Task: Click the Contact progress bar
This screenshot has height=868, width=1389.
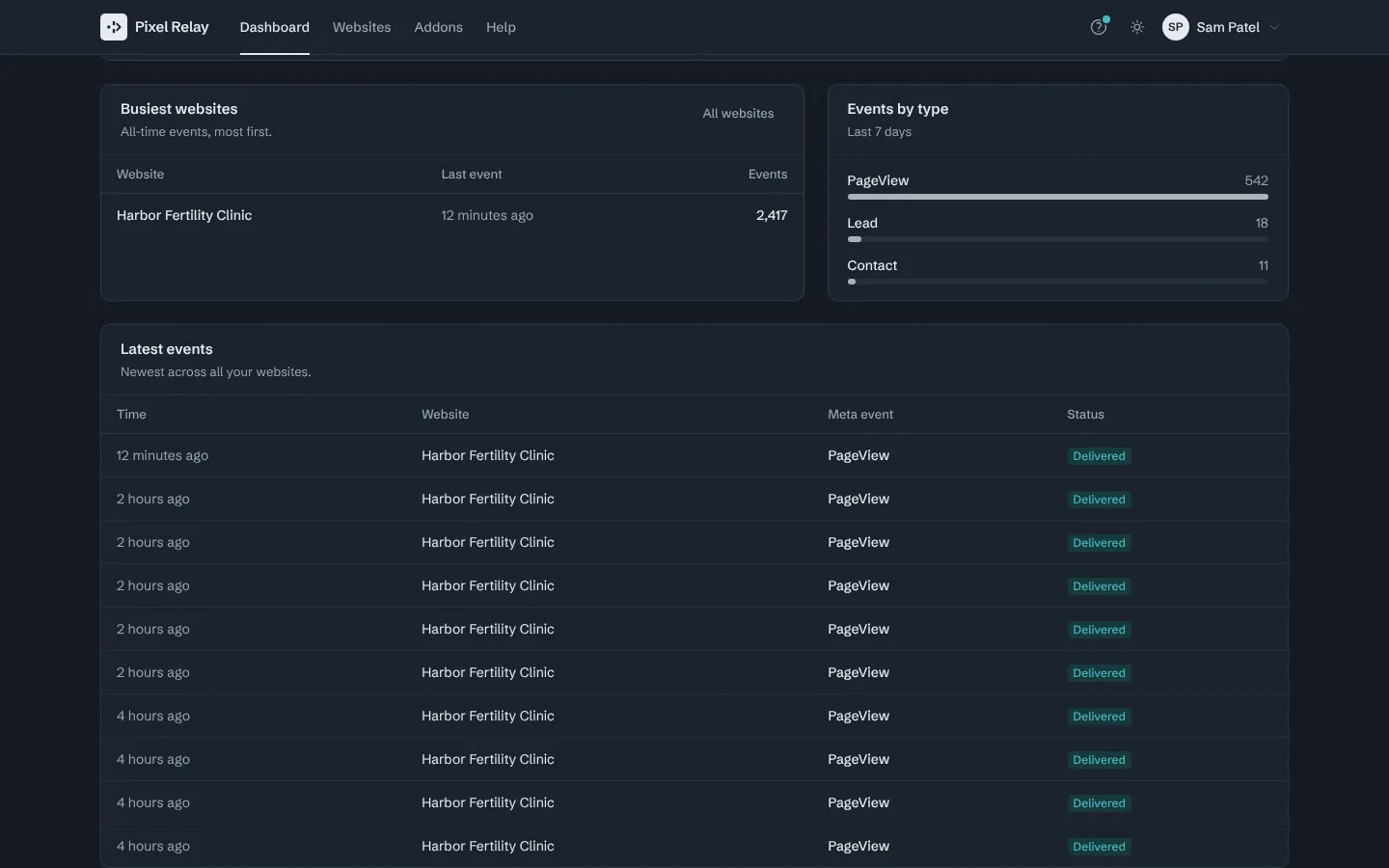Action: (x=1058, y=282)
